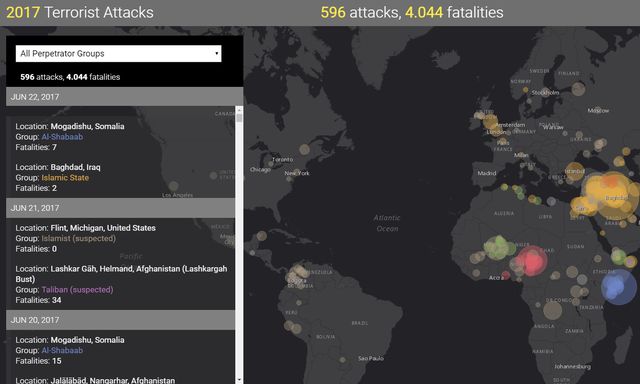Viewport: 640px width, 384px height.
Task: Click the orange Islamic State group link
Action: pyautogui.click(x=65, y=178)
